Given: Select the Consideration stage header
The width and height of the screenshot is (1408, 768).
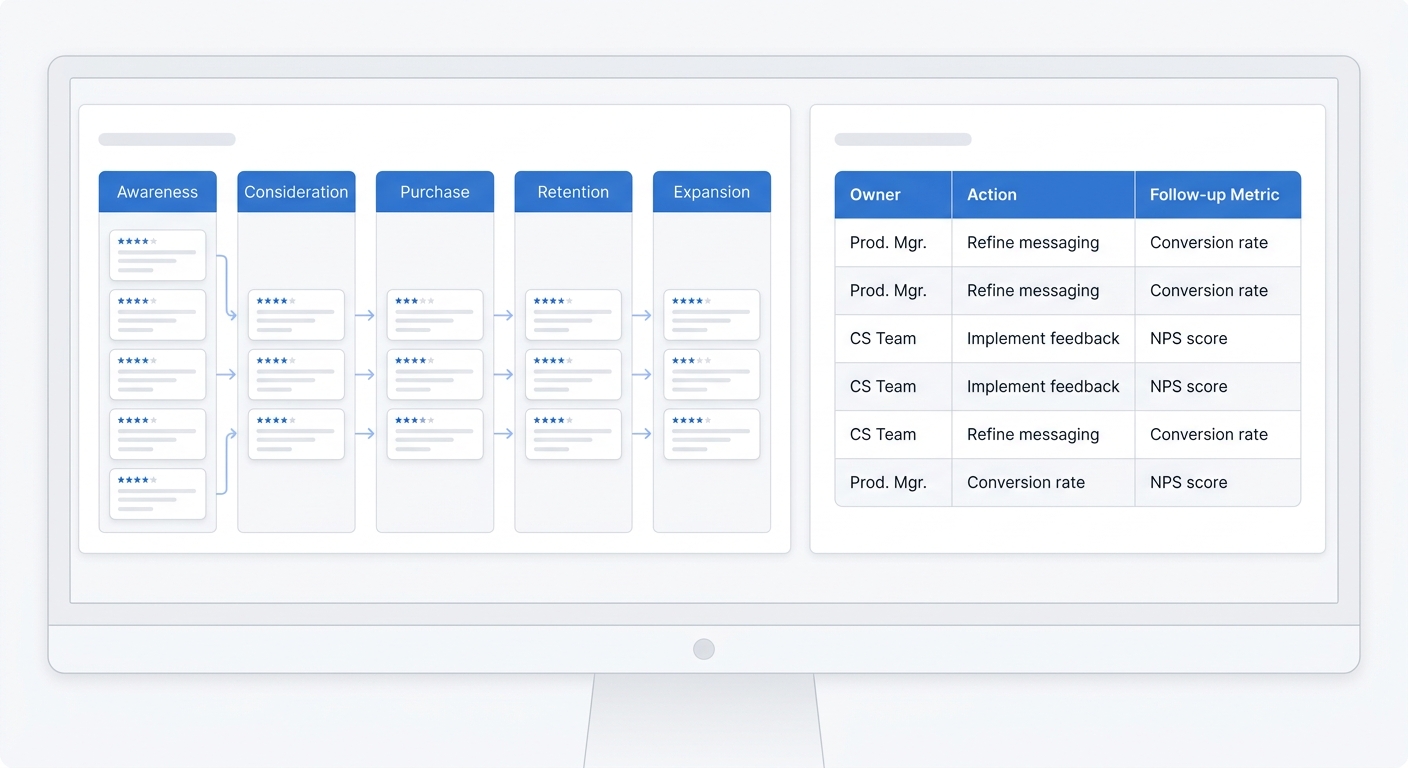Looking at the screenshot, I should click(x=296, y=192).
